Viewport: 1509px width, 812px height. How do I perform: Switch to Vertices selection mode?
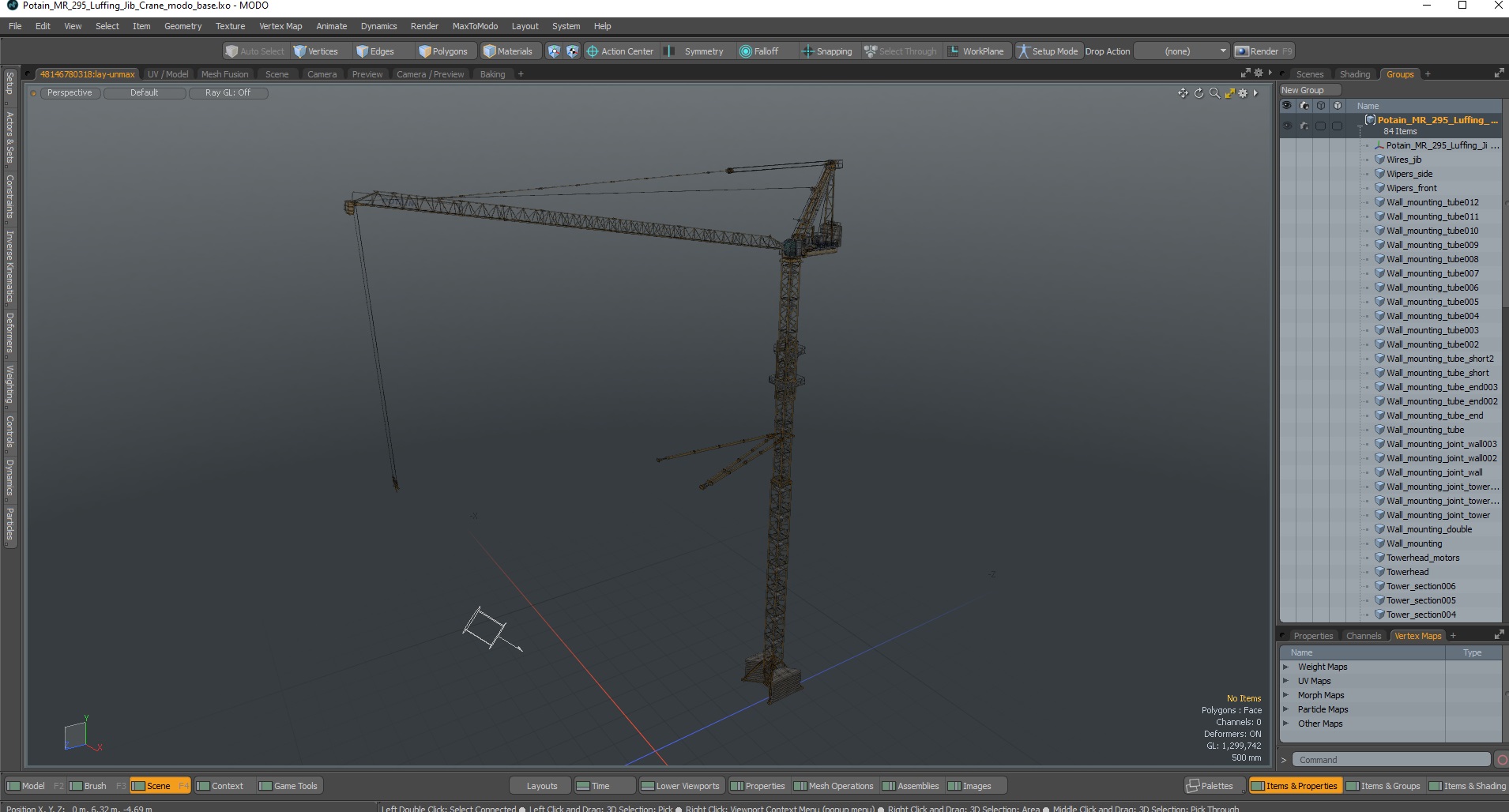pyautogui.click(x=315, y=51)
